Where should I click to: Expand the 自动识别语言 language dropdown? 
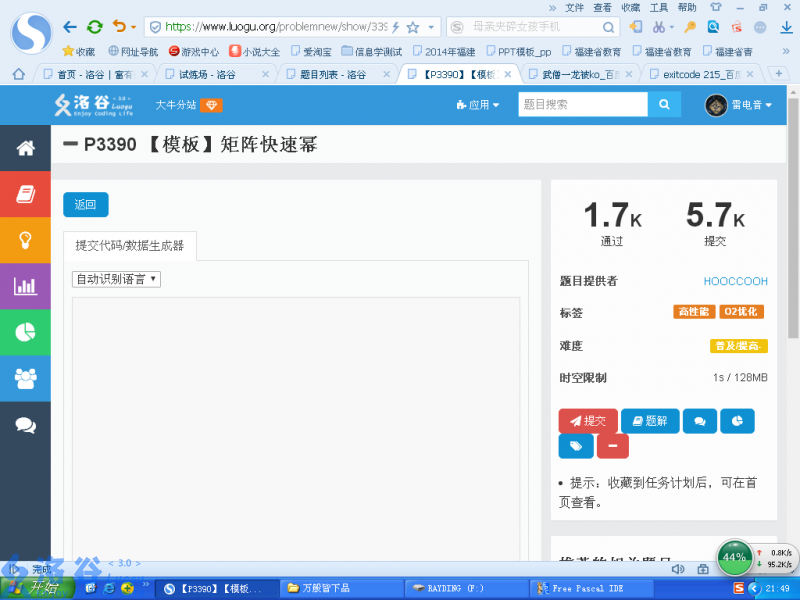[116, 279]
